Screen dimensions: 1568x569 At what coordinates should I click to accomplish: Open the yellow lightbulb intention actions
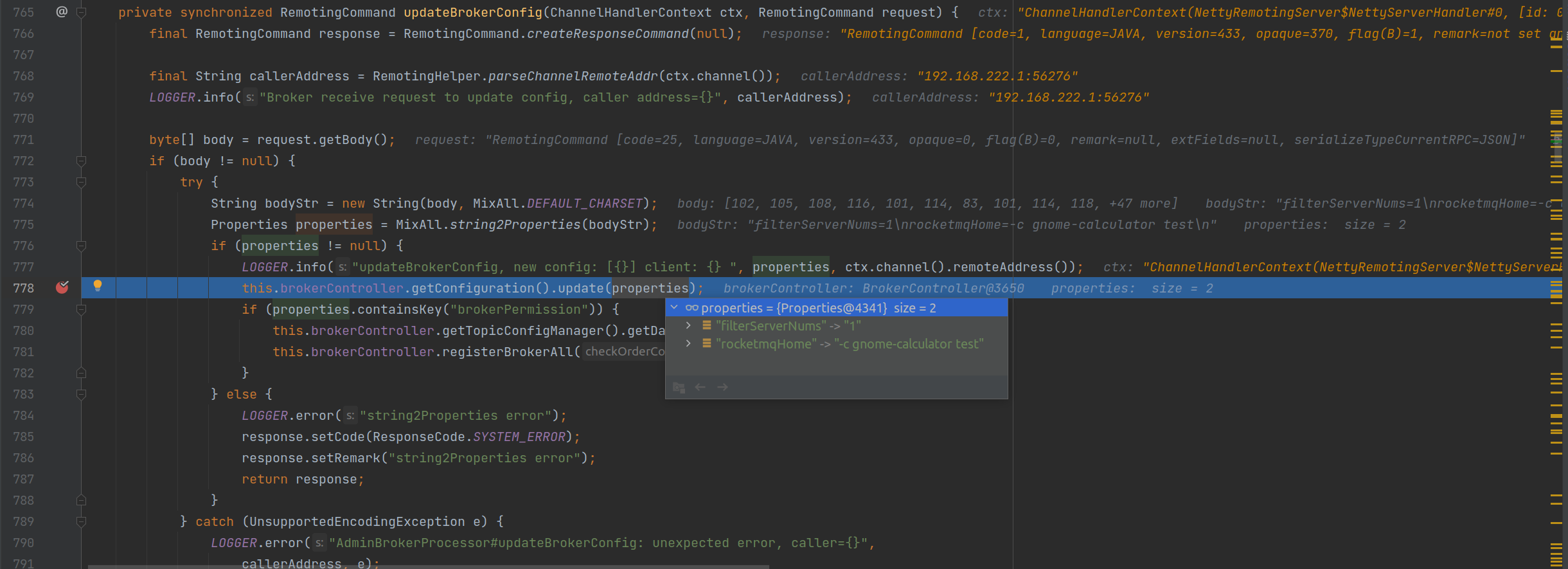point(98,285)
